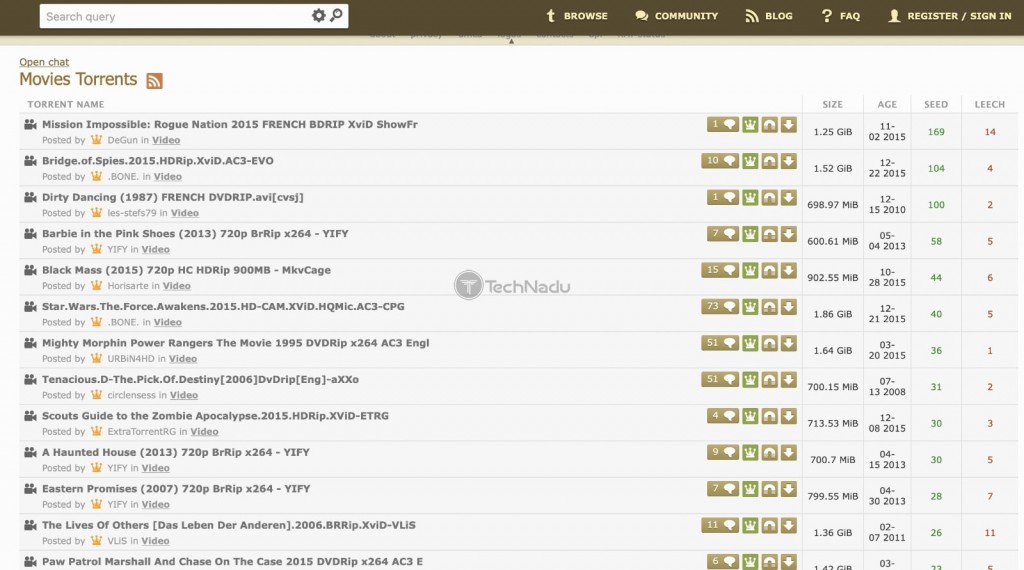This screenshot has width=1024, height=570.
Task: Download Star Wars Force Awakens torrent
Action: 789,307
